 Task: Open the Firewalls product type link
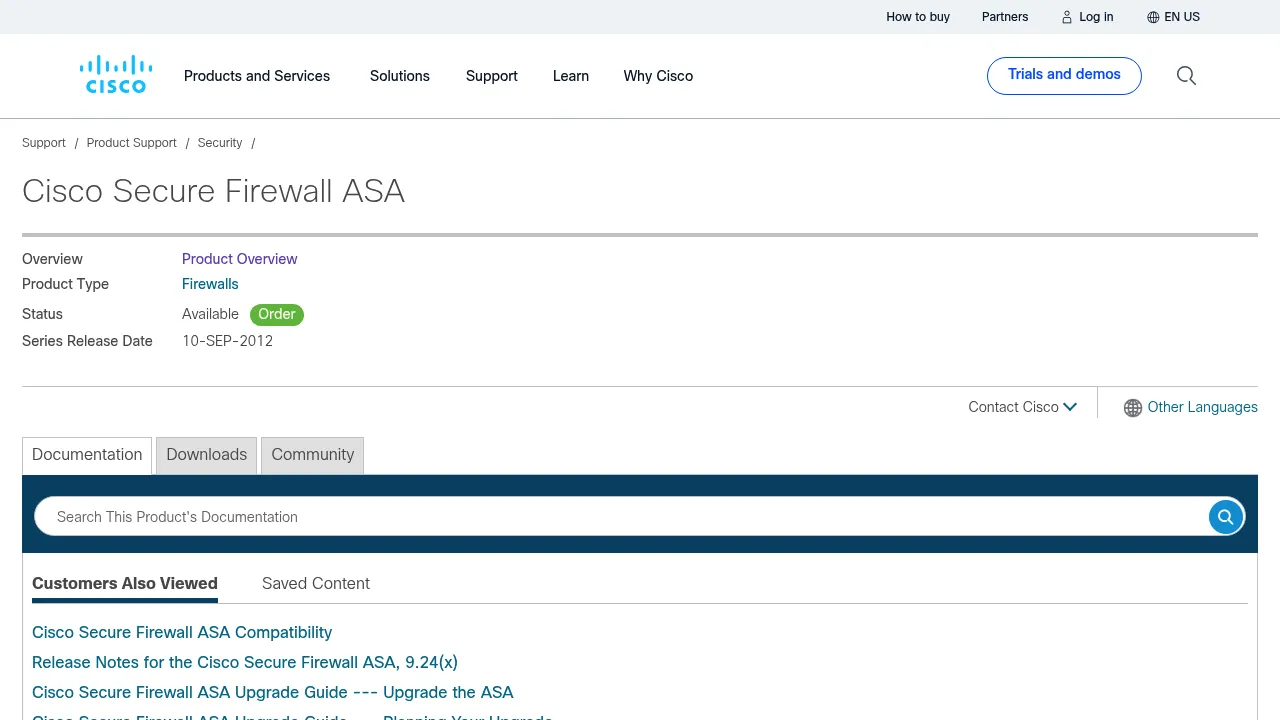click(x=210, y=284)
